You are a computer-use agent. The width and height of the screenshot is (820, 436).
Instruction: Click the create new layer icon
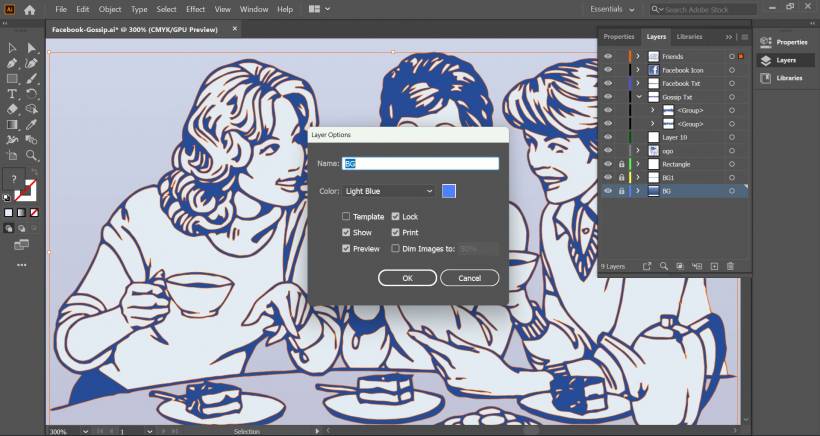click(713, 266)
